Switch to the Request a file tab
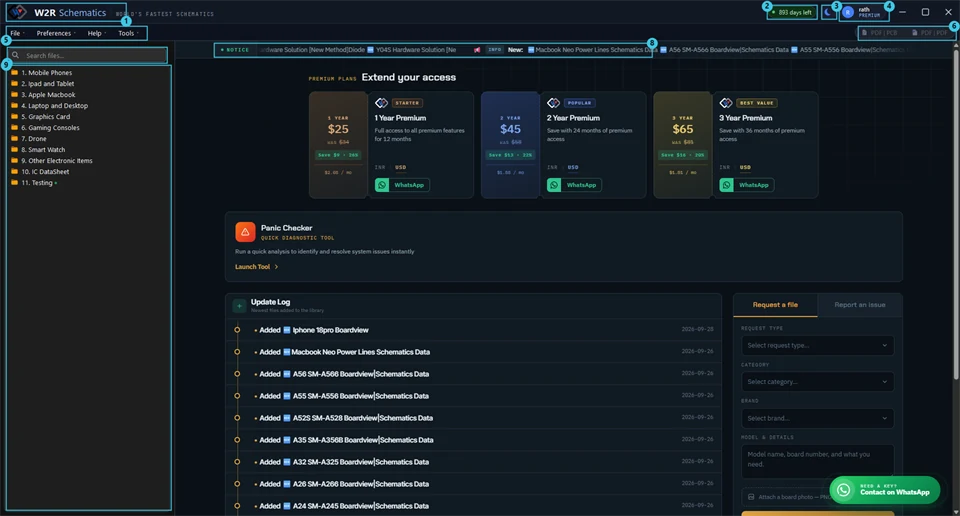This screenshot has height=516, width=960. click(775, 305)
